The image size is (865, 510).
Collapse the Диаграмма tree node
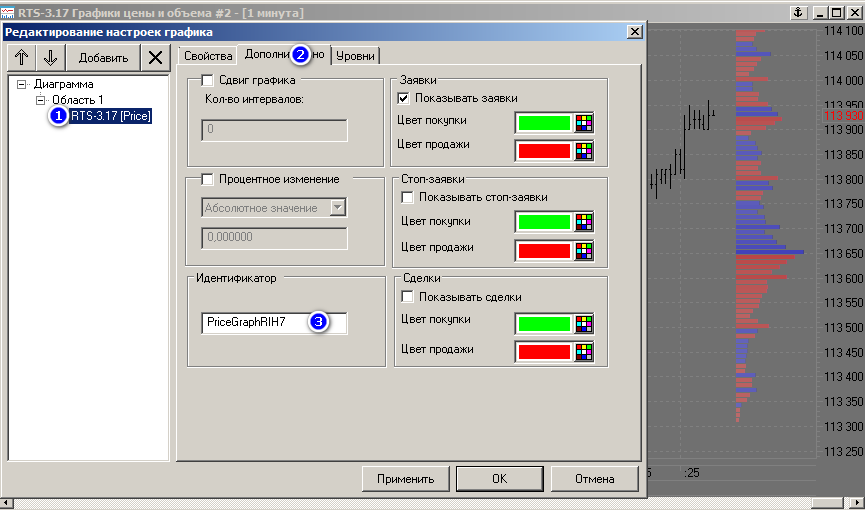(x=22, y=85)
